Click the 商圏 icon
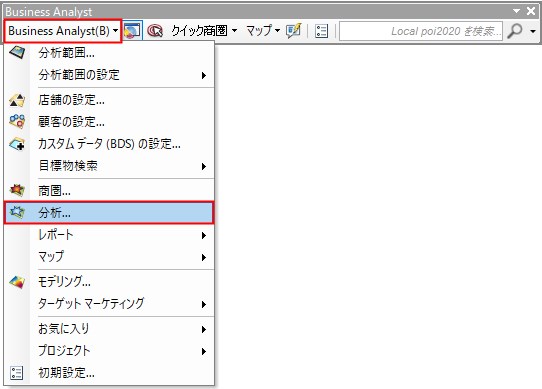Screen dimensions: 542x389 click(17, 190)
